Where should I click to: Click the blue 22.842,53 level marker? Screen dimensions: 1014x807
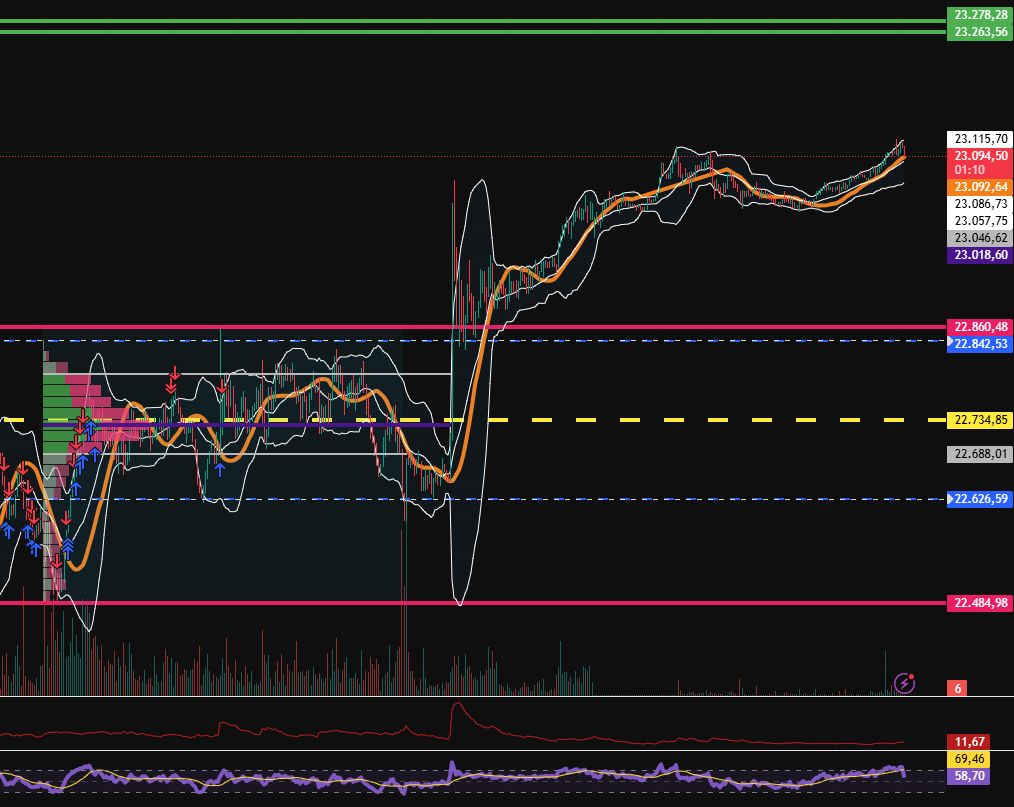point(979,344)
